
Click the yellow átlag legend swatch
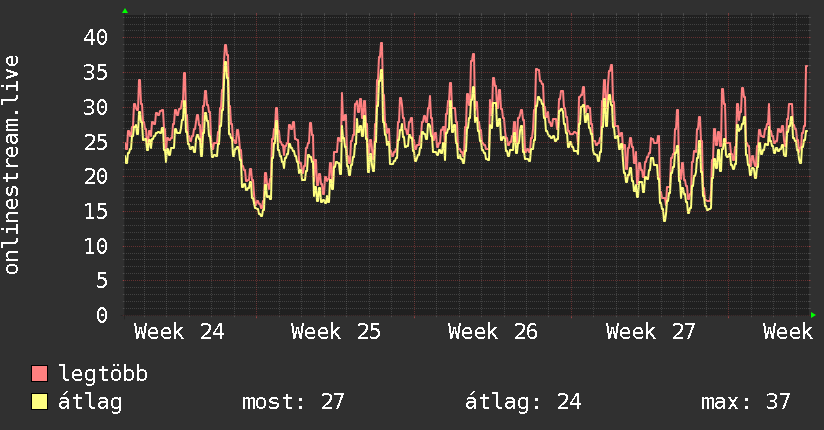[x=39, y=402]
